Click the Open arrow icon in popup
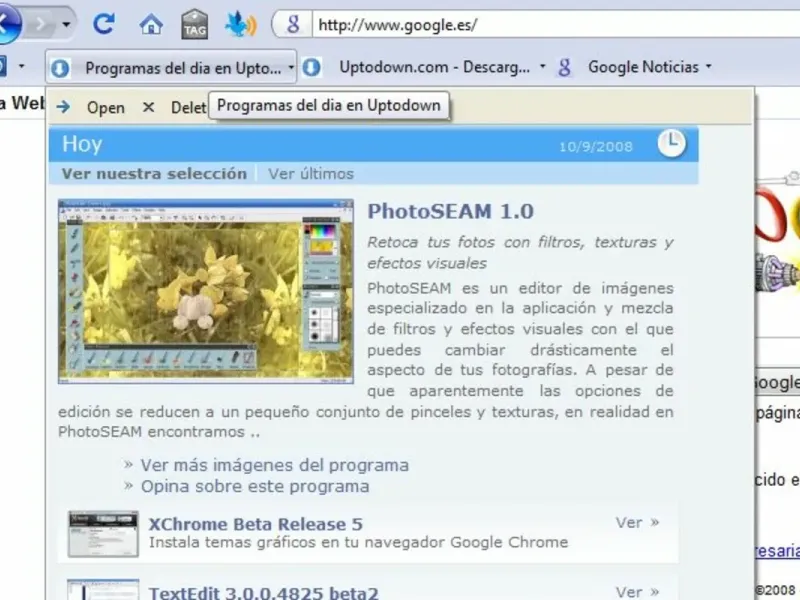 tap(63, 107)
